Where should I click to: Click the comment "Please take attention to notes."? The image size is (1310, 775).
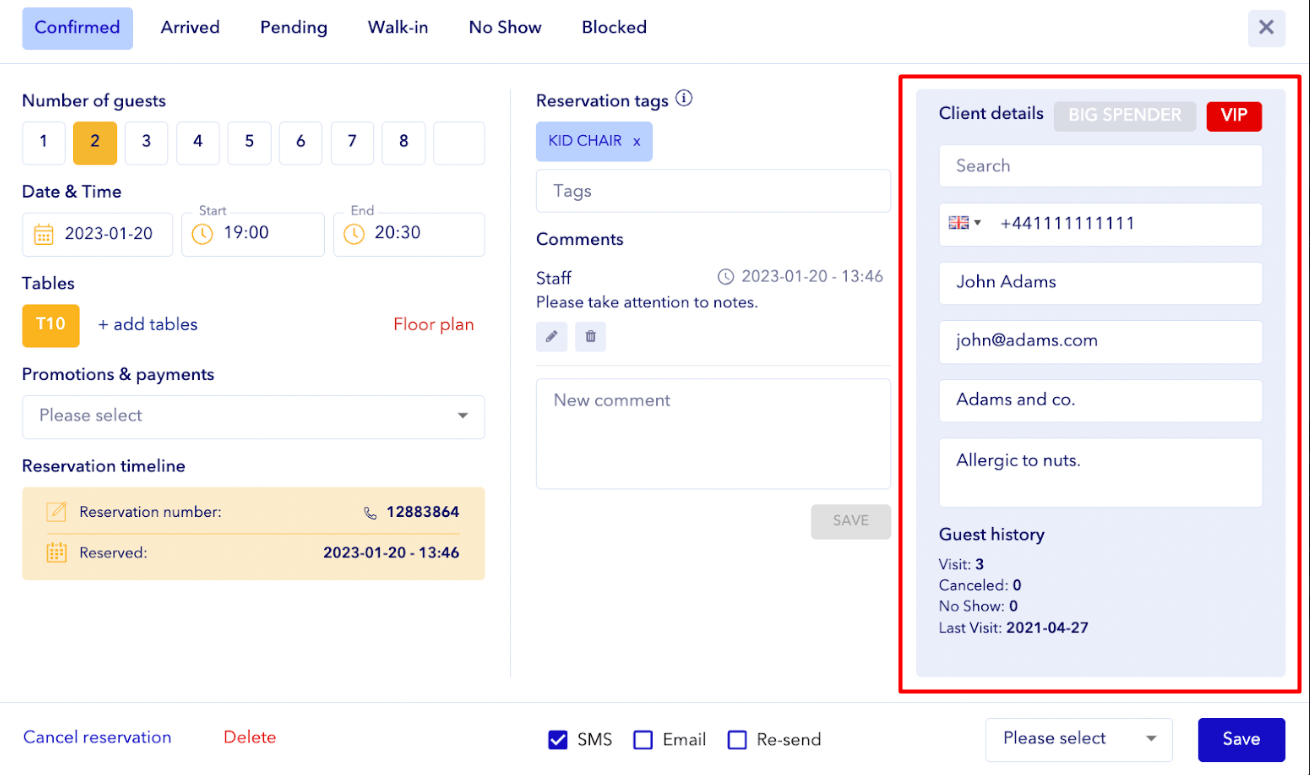(647, 302)
